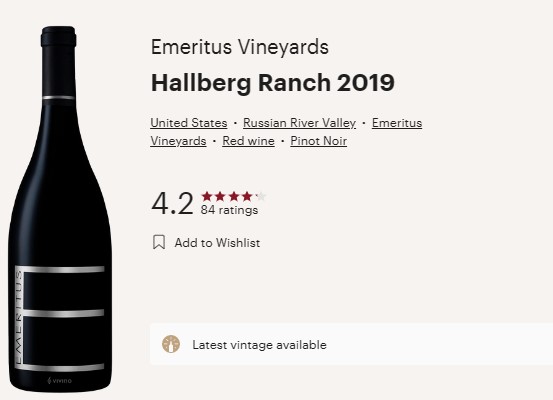Open the Pinot Noir grape link
The image size is (553, 400).
tap(318, 141)
